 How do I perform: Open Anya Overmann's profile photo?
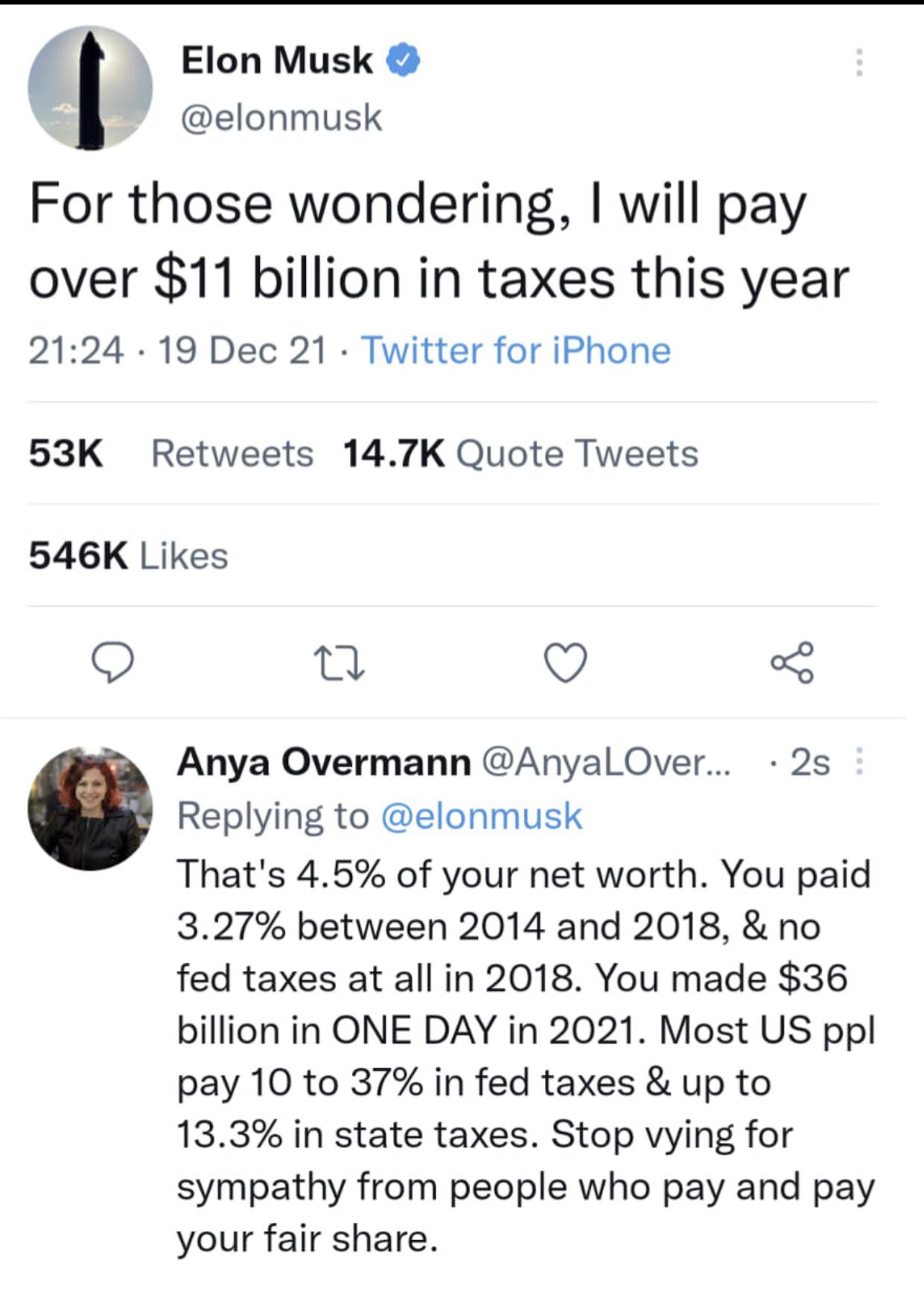90,809
